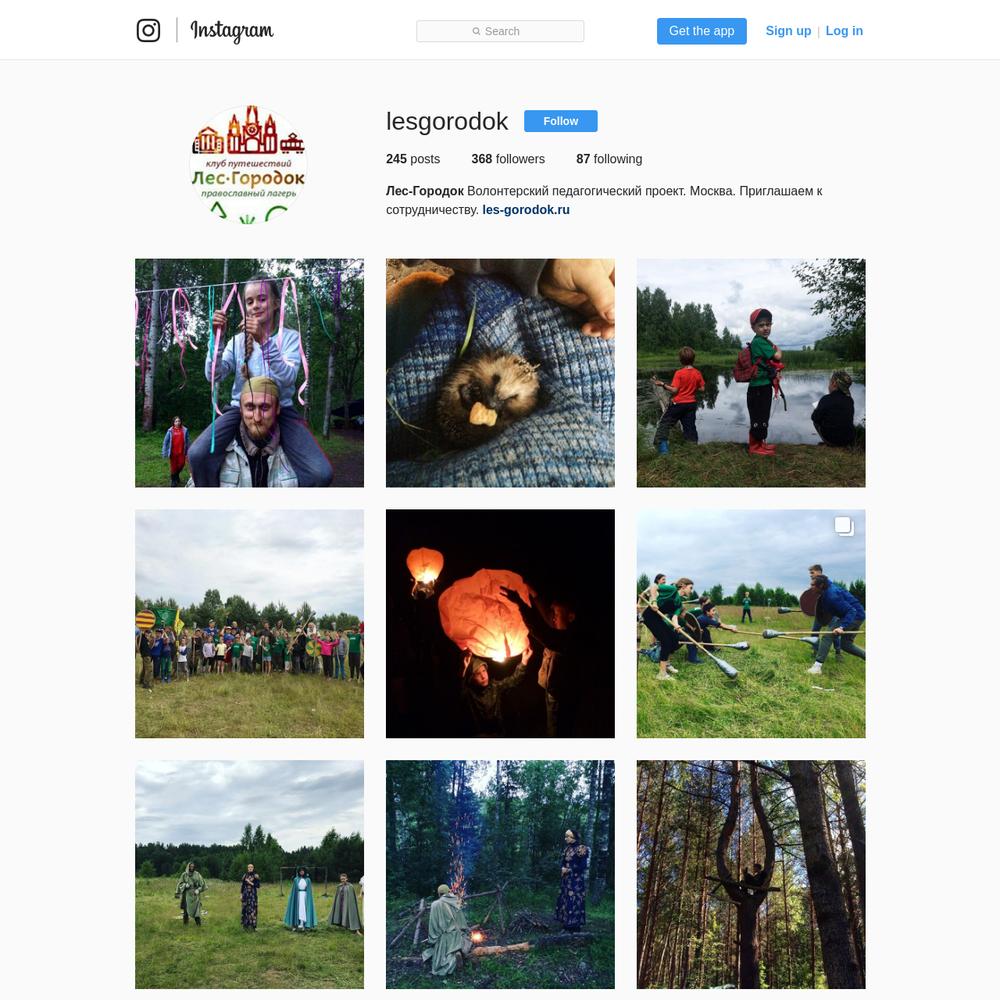Click the Get the app button
The width and height of the screenshot is (1000, 1000).
pos(702,31)
